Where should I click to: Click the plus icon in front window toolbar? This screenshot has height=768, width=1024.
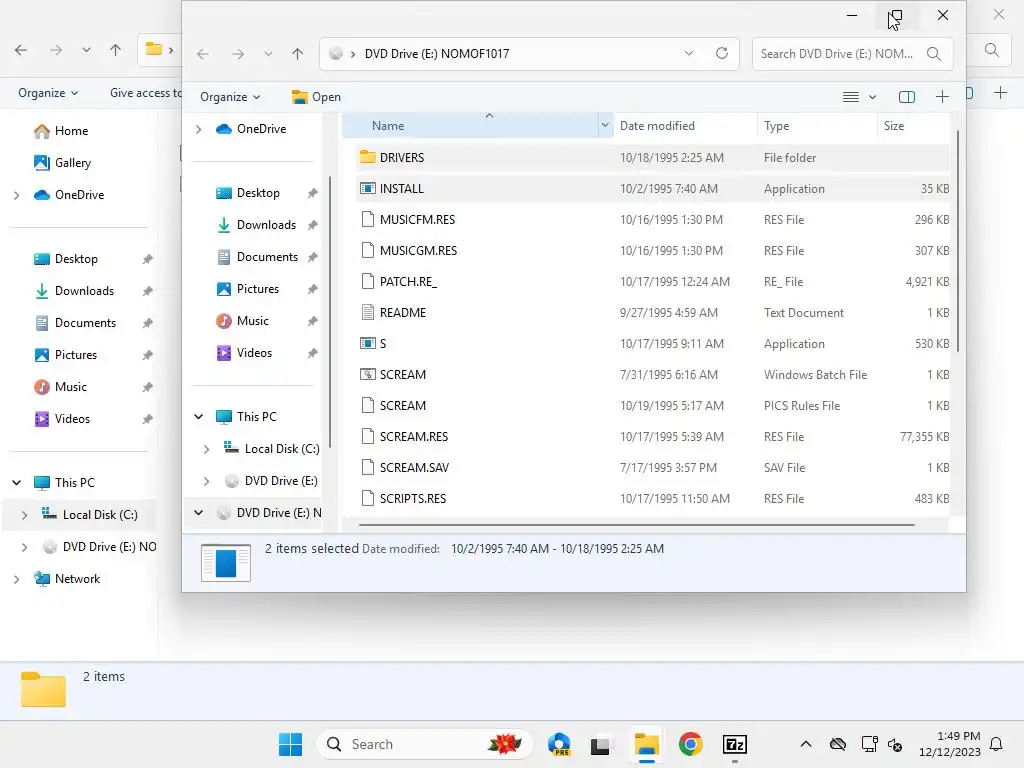942,97
